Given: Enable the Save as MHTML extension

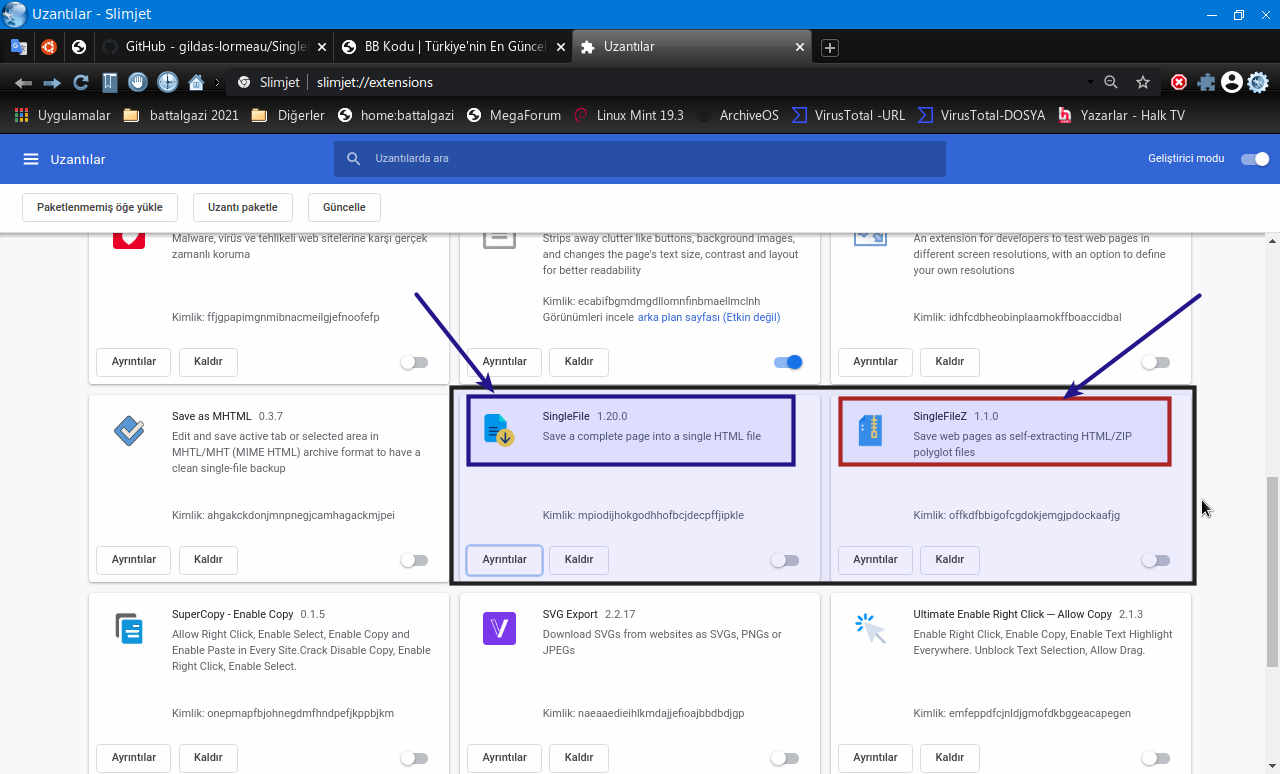Looking at the screenshot, I should 414,560.
